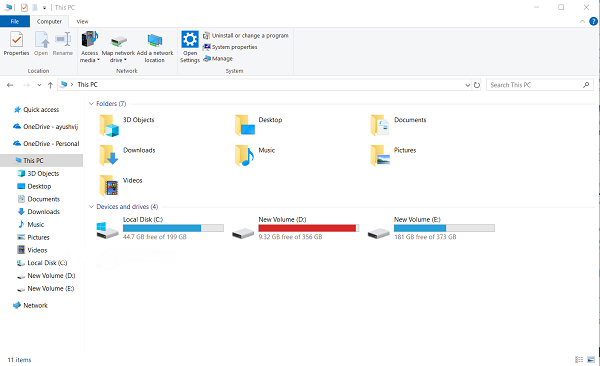Image resolution: width=600 pixels, height=366 pixels.
Task: Click the red New Volume (D:) usage bar
Action: [309, 228]
